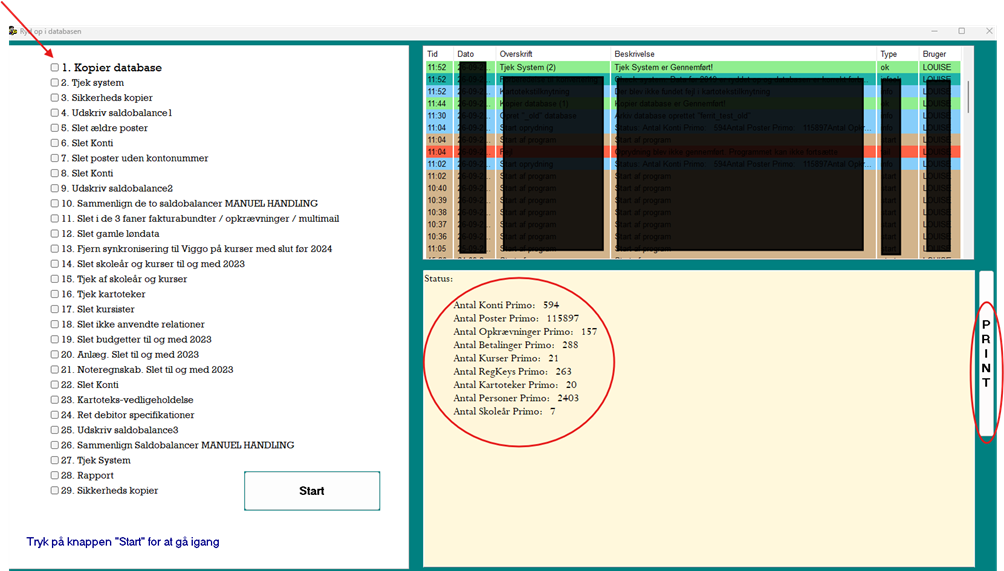This screenshot has width=1004, height=571.
Task: Toggle '5. Slet ældre poster' checkbox
Action: pos(55,127)
